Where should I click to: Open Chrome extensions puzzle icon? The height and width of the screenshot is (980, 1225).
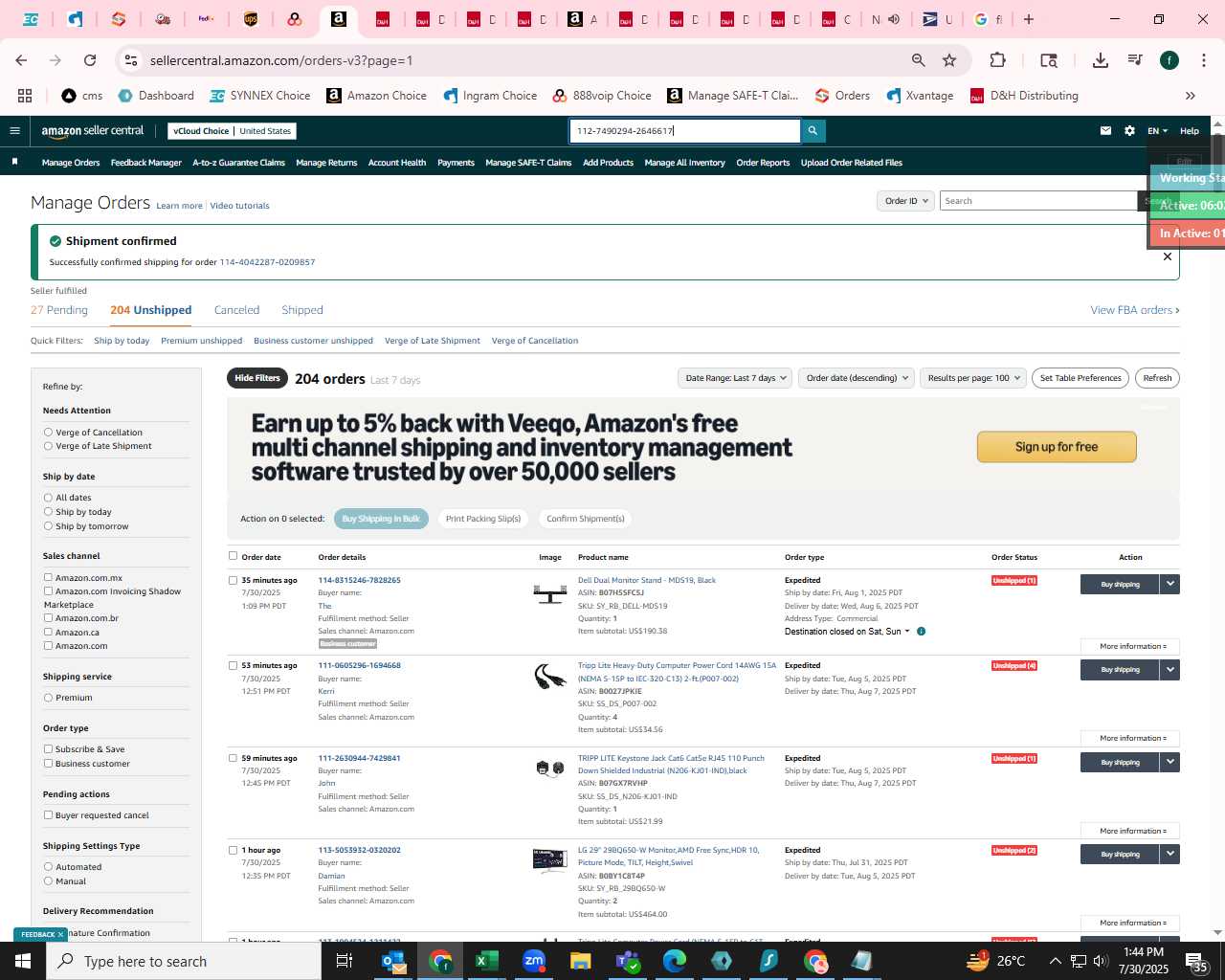(x=997, y=60)
